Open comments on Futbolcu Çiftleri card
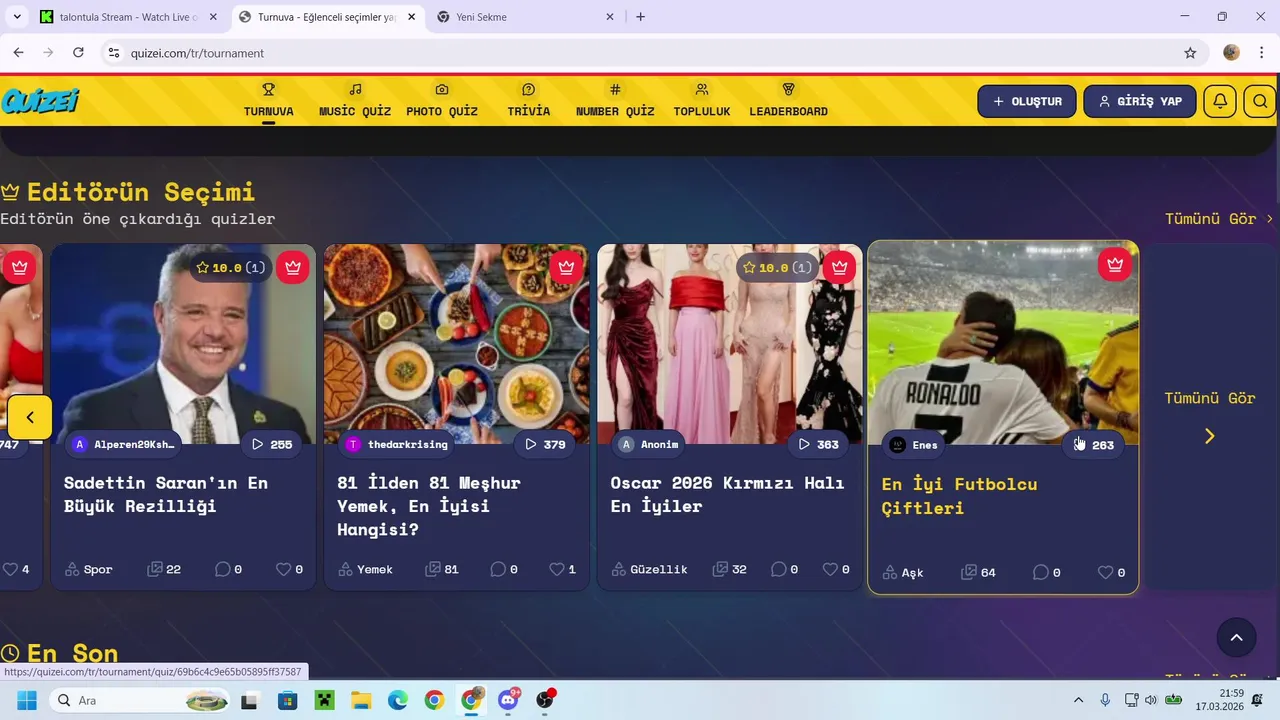Image resolution: width=1280 pixels, height=720 pixels. pyautogui.click(x=1046, y=572)
